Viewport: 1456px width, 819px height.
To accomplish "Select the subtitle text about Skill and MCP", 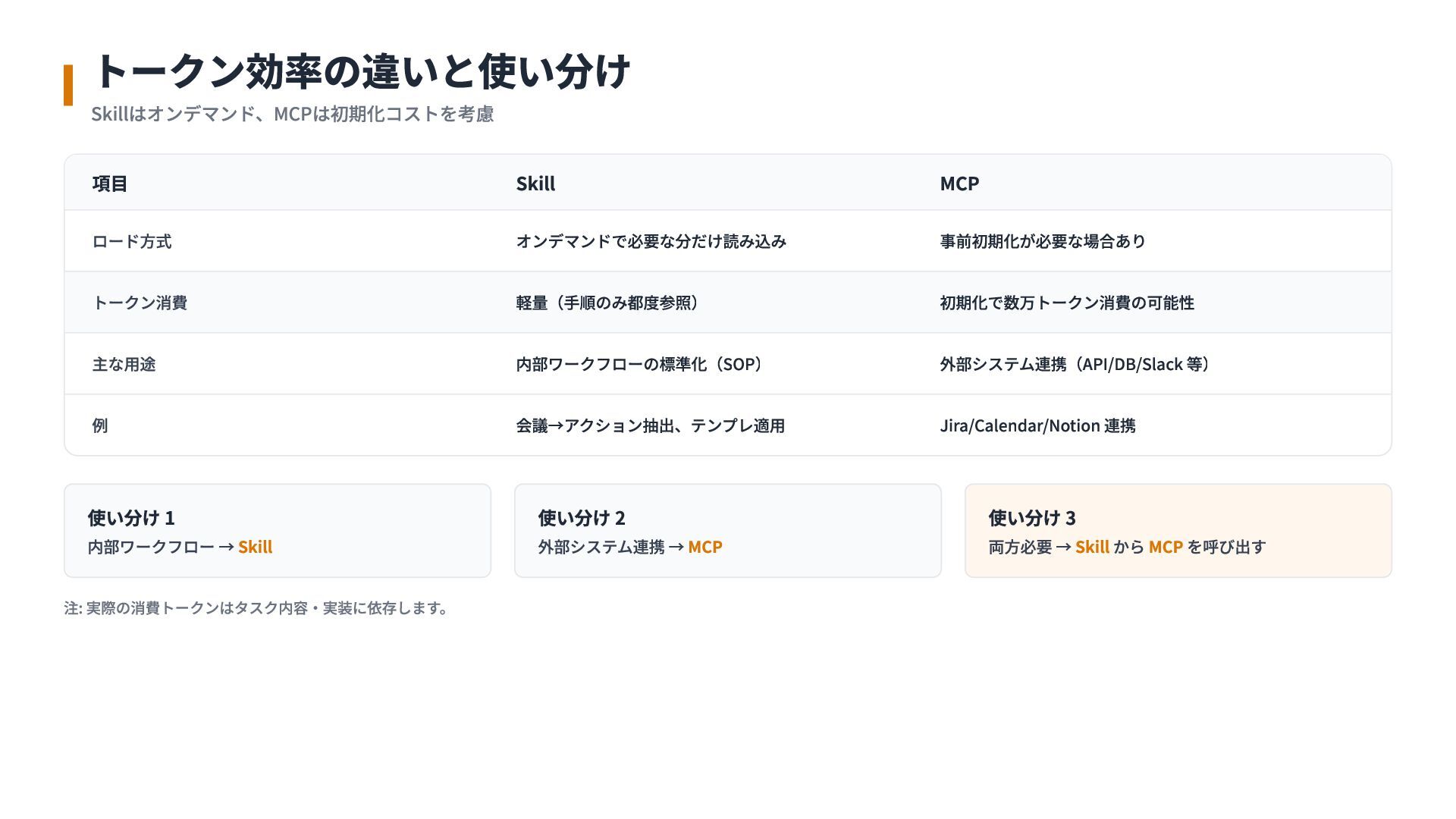I will coord(292,114).
